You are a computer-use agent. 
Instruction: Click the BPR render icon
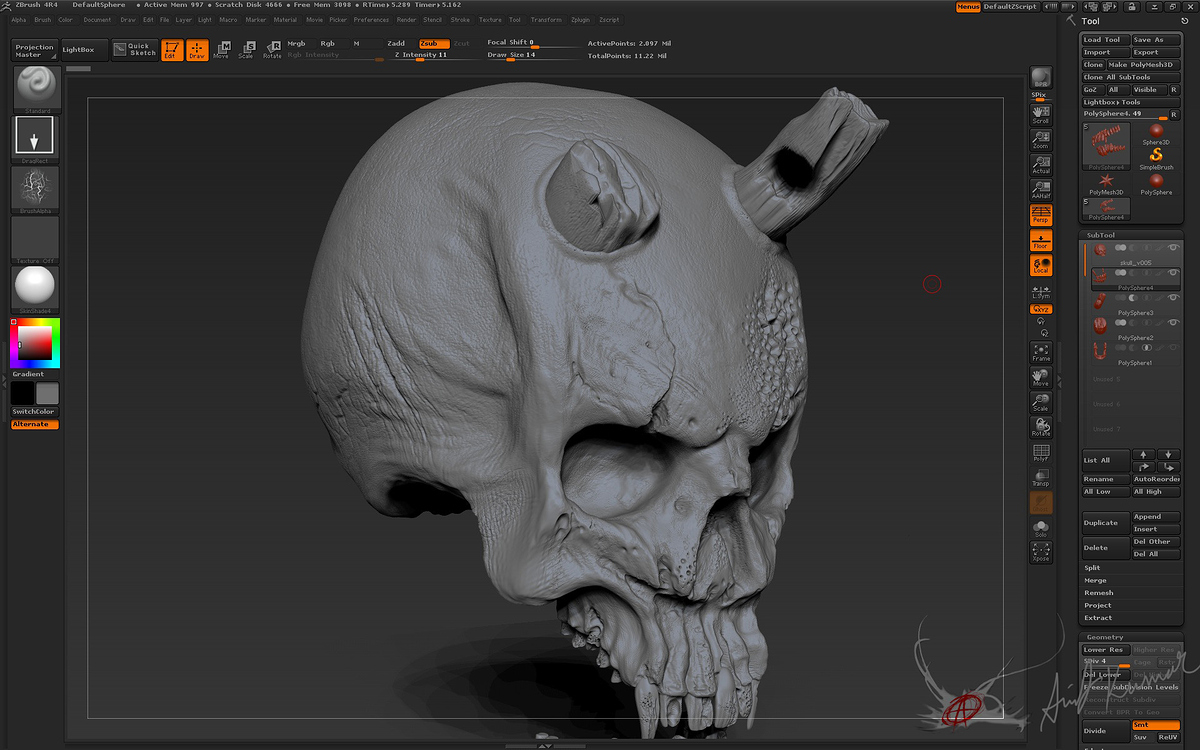pos(1040,78)
